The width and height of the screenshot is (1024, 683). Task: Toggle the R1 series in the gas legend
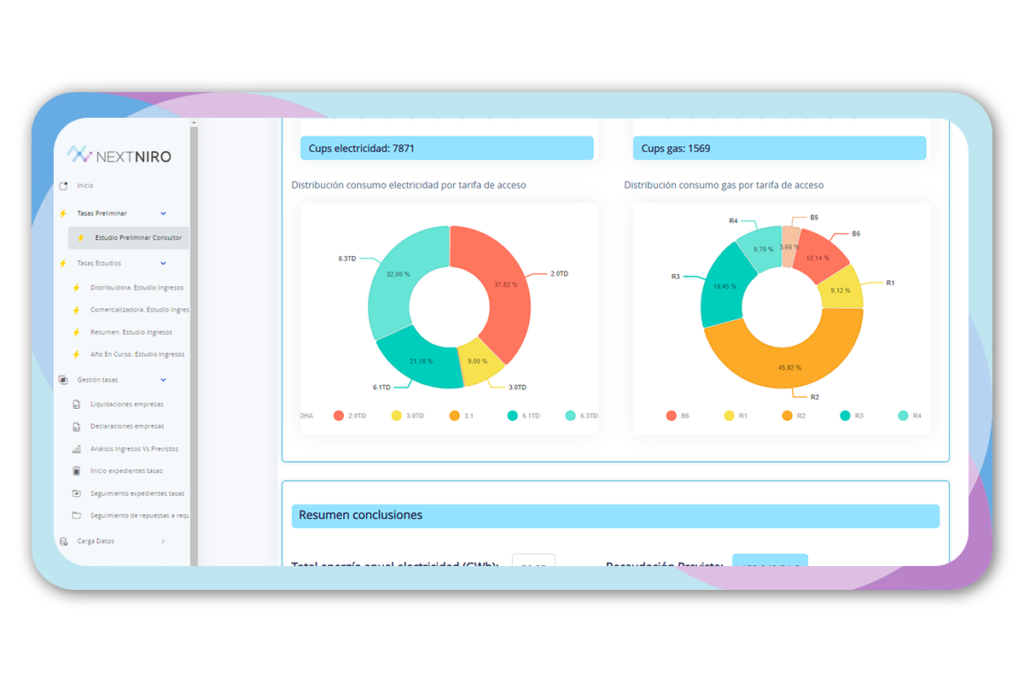coord(736,416)
